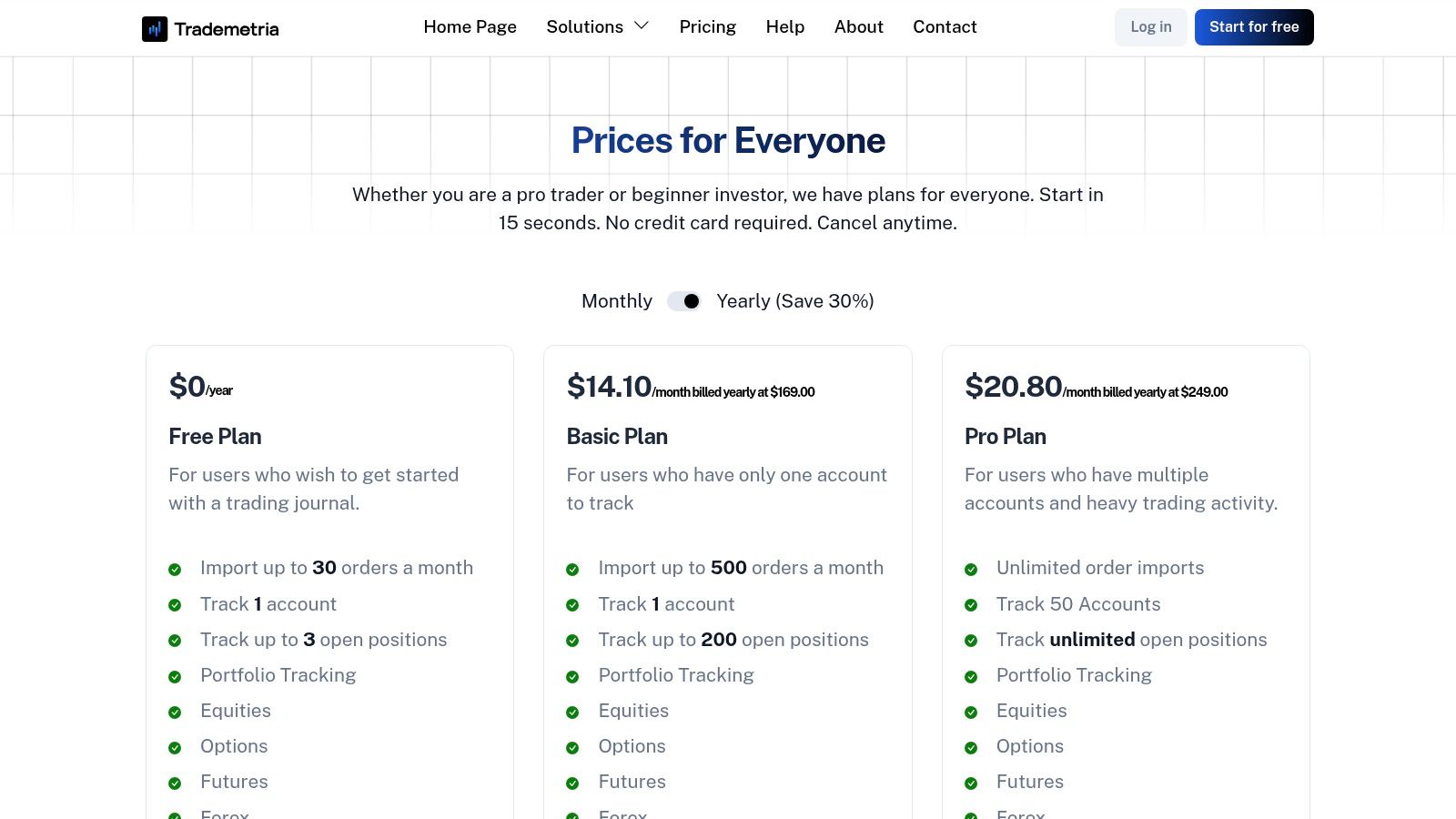
Task: Select the checkmark beside Import up to 500 orders
Action: [573, 569]
